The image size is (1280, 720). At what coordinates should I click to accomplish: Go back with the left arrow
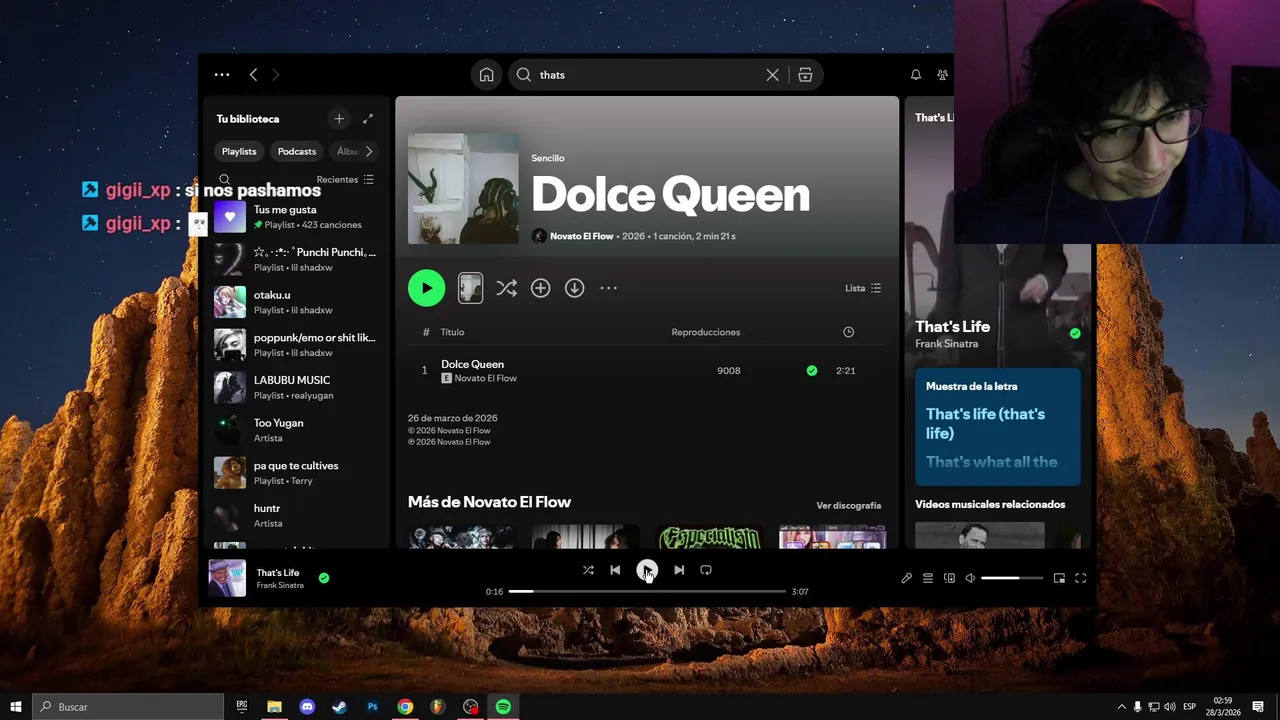pyautogui.click(x=253, y=75)
